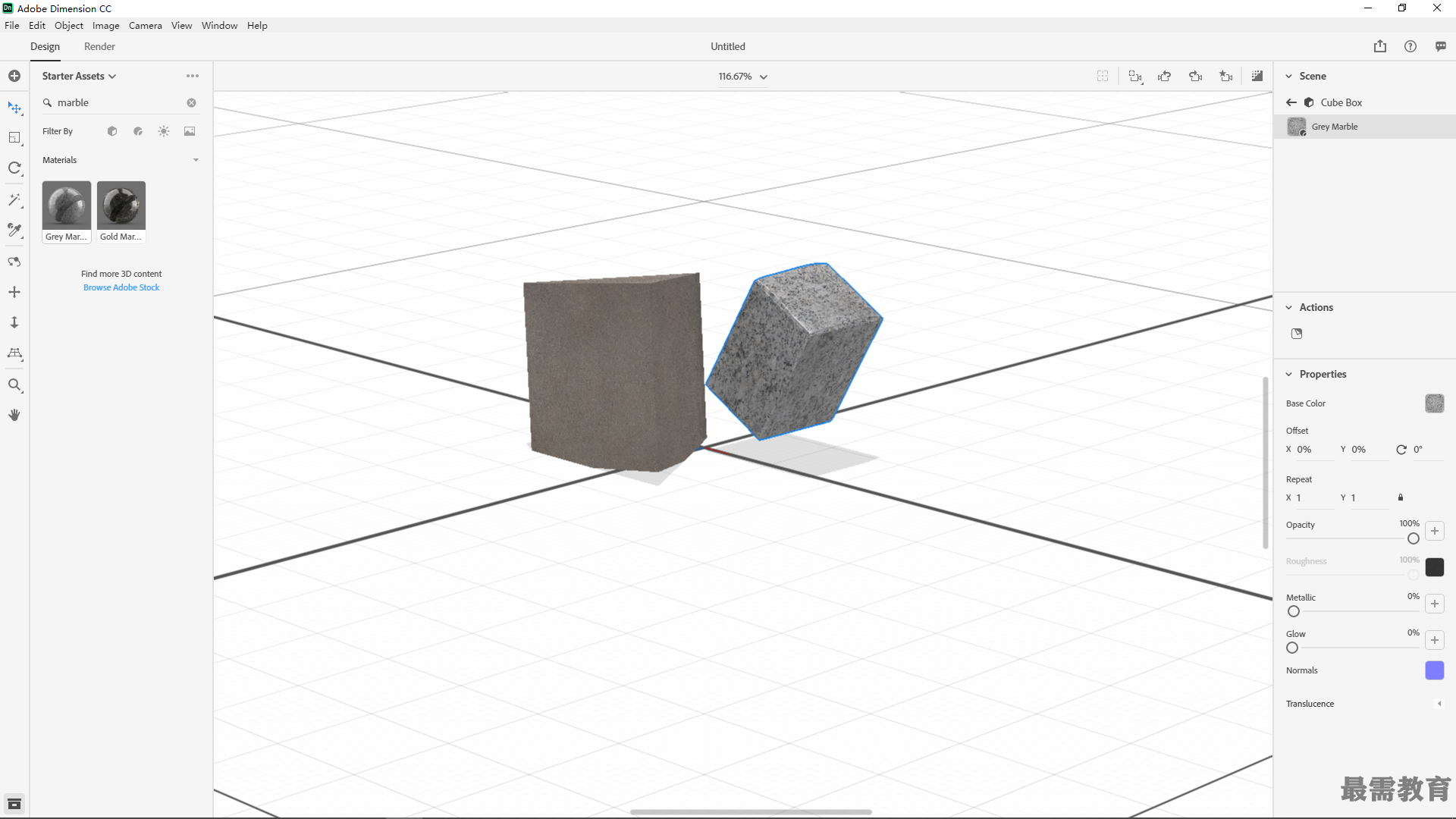The height and width of the screenshot is (819, 1456).
Task: Select the Horizon tool
Action: tap(14, 353)
